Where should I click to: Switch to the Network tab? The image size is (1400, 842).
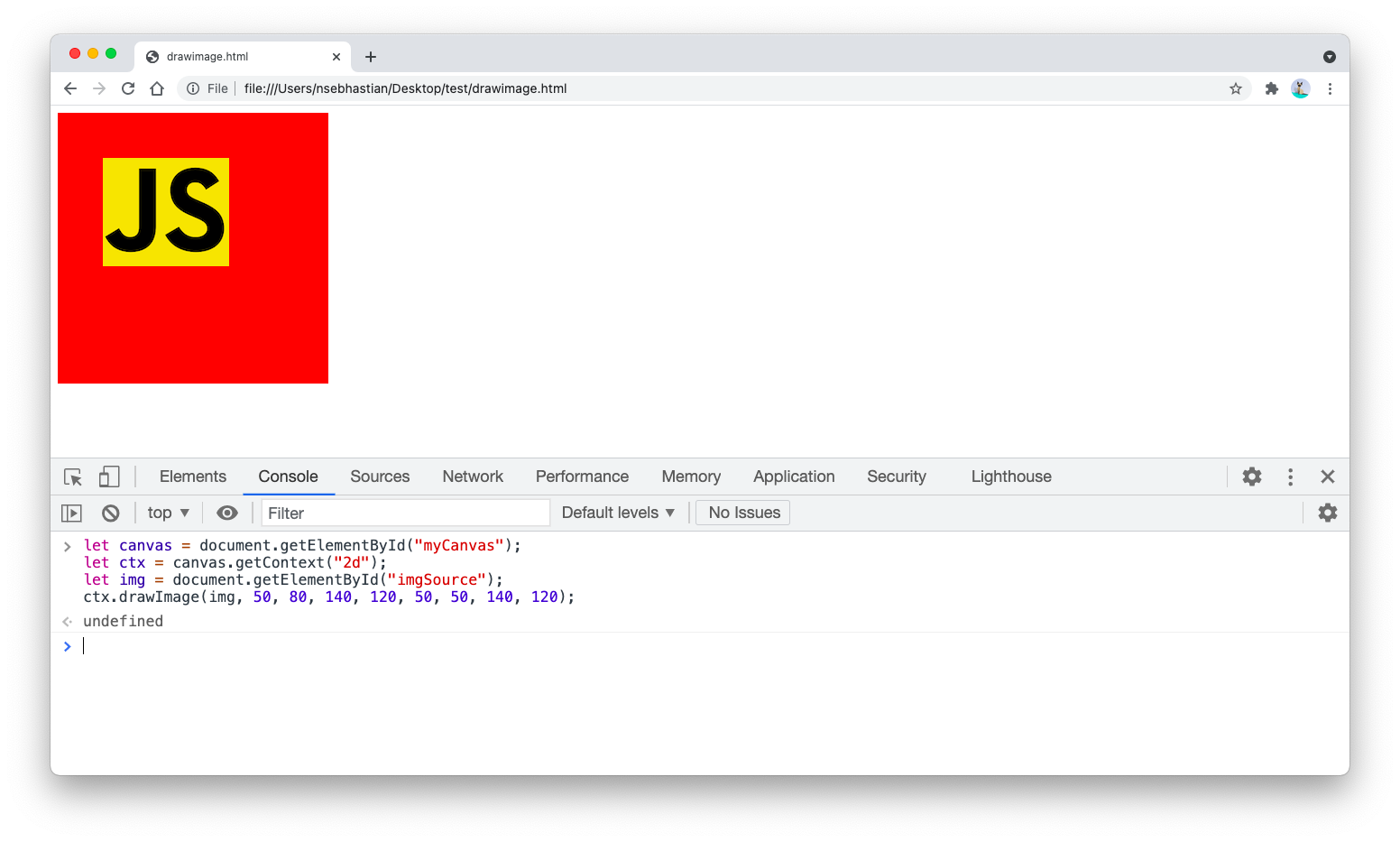(x=473, y=476)
